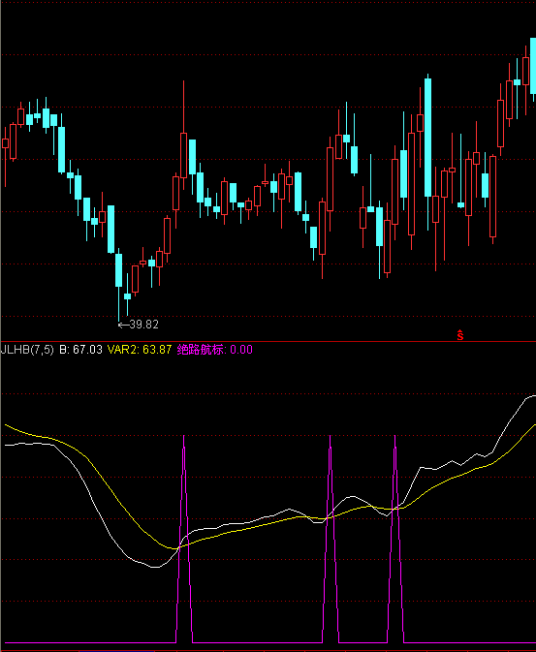Click the 39.82 low price label
536x652 pixels.
tap(144, 324)
